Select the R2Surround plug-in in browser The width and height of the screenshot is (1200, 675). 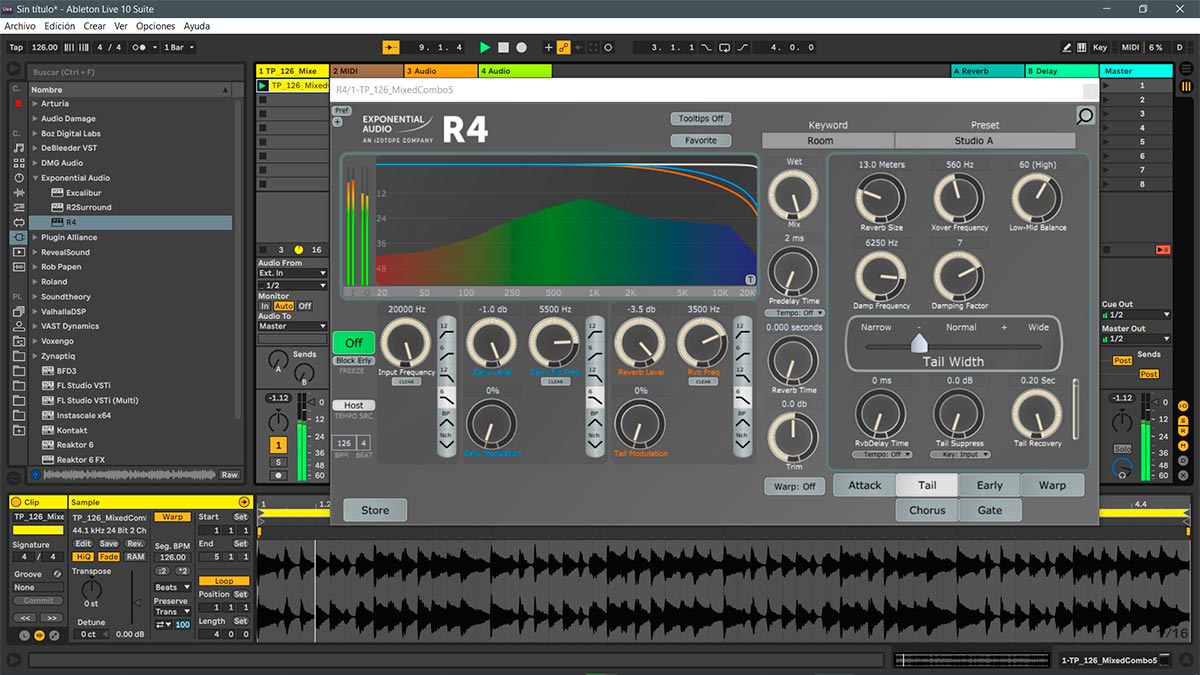(89, 207)
